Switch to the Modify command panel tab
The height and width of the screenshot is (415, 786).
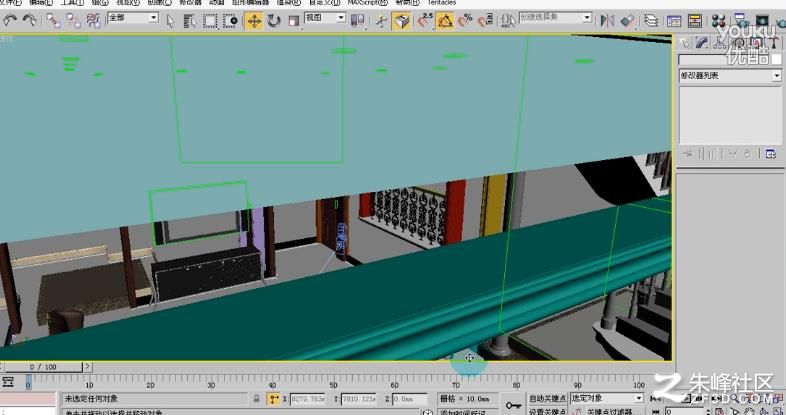coord(702,44)
